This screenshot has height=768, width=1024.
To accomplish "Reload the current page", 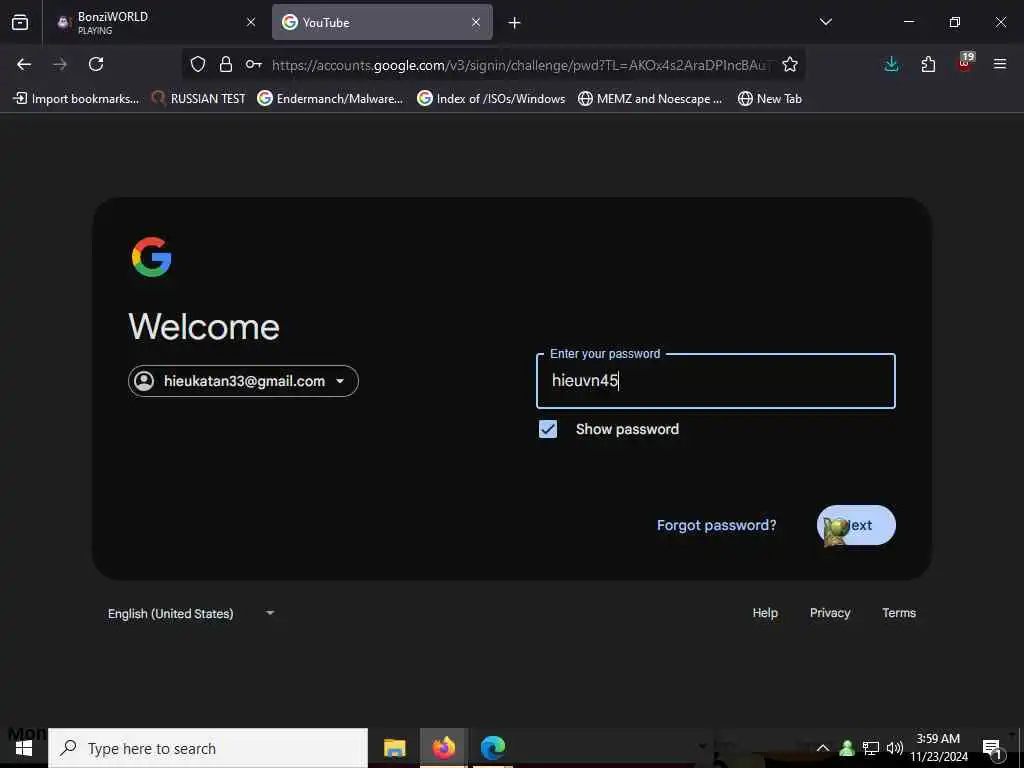I will click(x=96, y=64).
